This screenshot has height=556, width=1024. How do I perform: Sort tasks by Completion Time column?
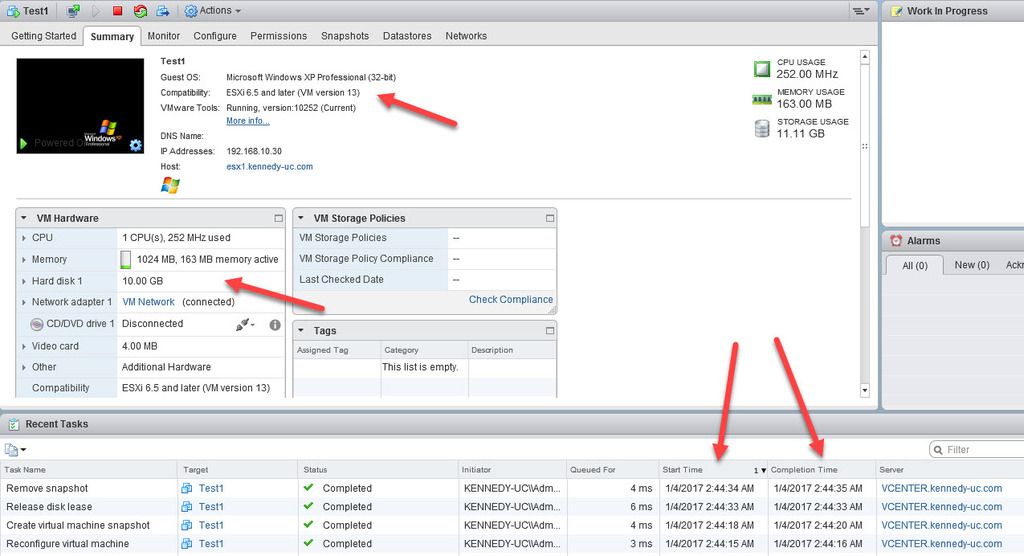click(822, 470)
